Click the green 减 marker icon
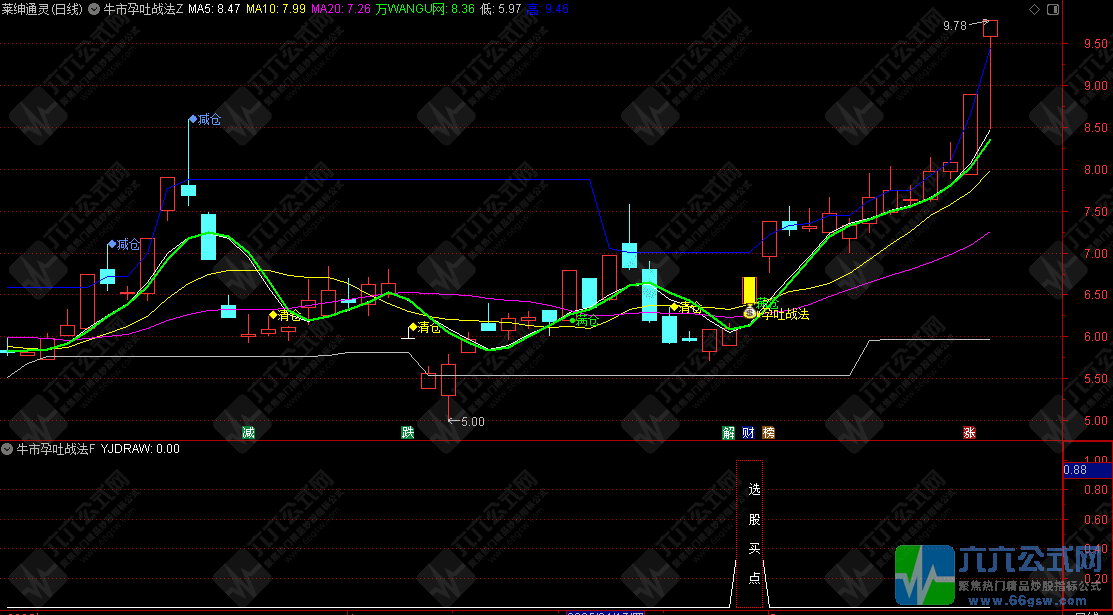This screenshot has width=1113, height=615. 248,433
